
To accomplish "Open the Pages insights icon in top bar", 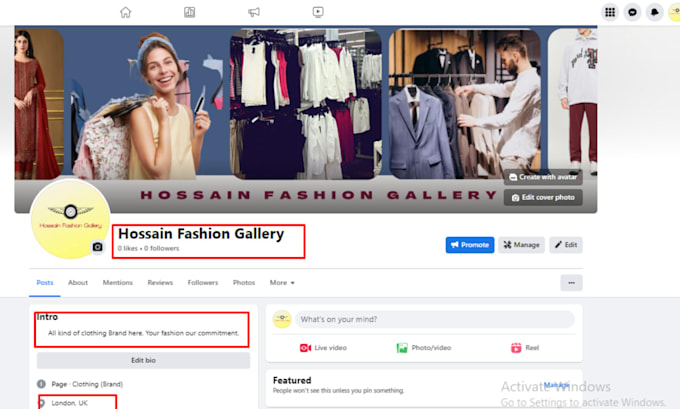I will (x=190, y=12).
